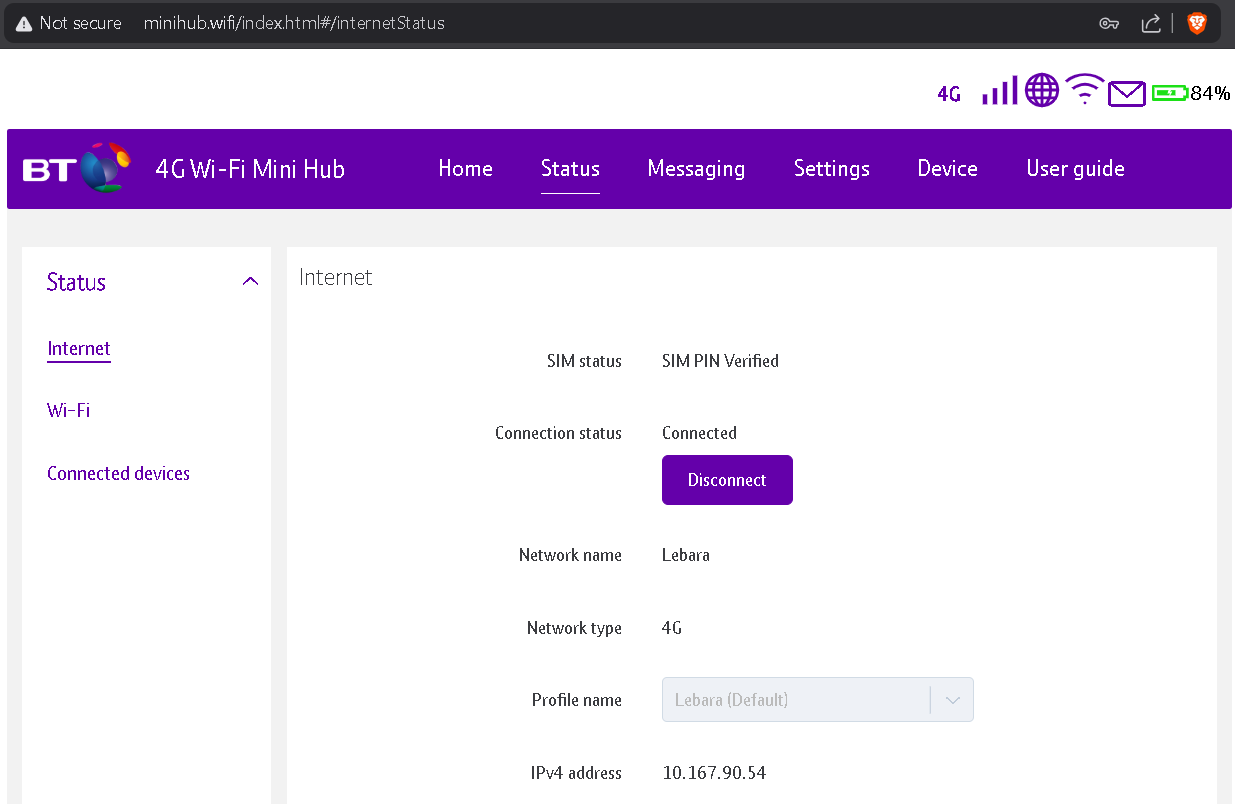Viewport: 1235px width, 804px height.
Task: Click the Lebara (Default) profile combo box
Action: coord(817,700)
